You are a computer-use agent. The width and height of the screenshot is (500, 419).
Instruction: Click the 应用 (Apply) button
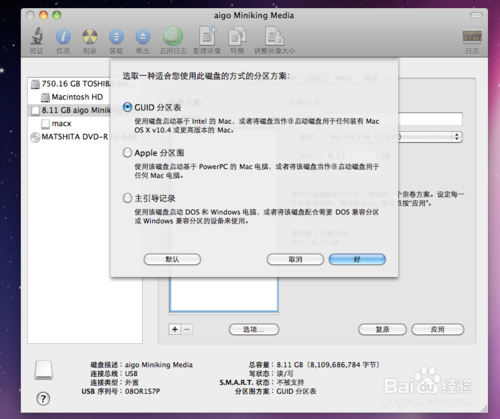click(438, 330)
